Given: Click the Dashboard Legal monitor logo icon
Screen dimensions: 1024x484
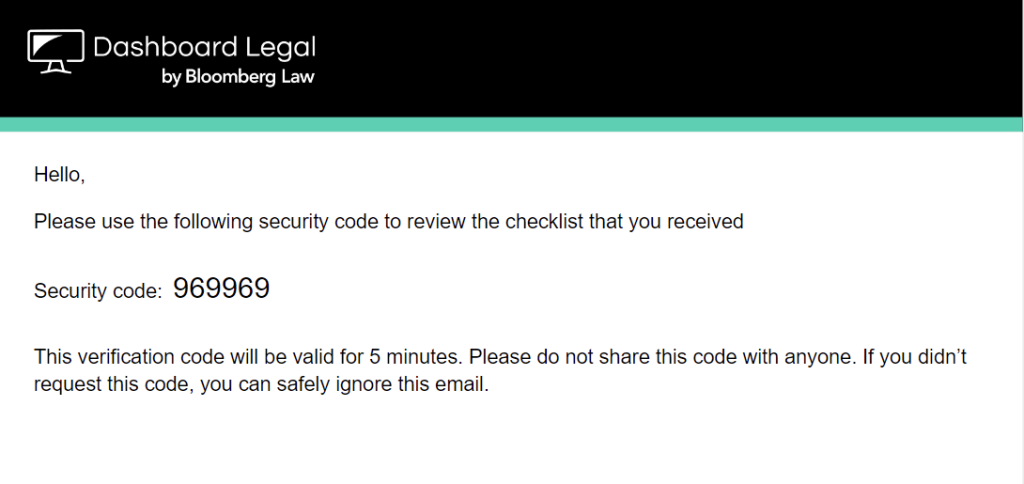Looking at the screenshot, I should click(x=56, y=51).
